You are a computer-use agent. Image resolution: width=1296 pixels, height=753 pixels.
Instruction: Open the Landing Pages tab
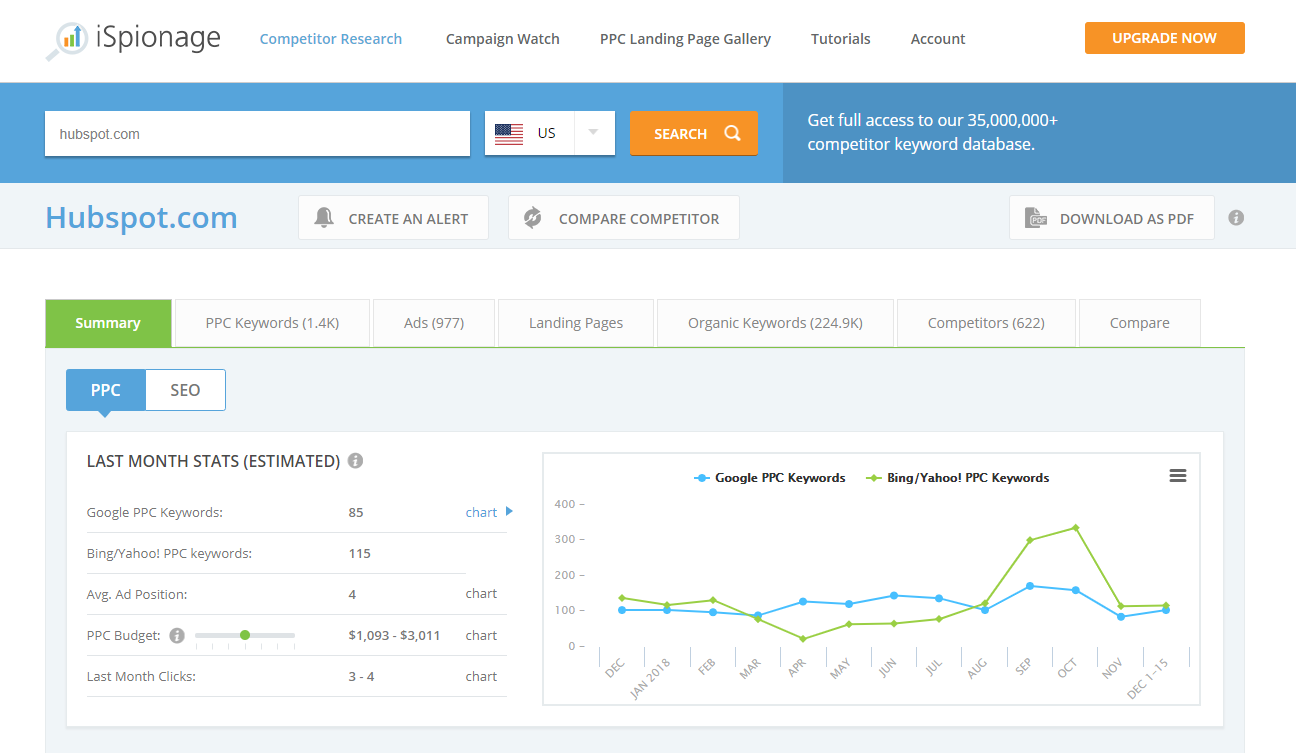(x=576, y=323)
